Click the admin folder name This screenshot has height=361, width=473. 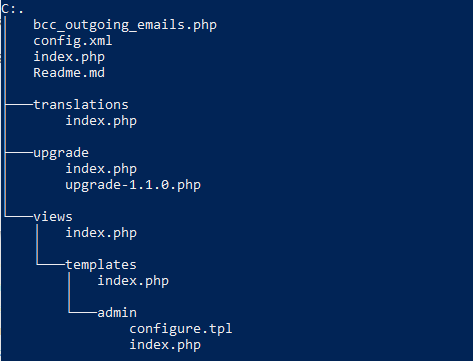[117, 313]
